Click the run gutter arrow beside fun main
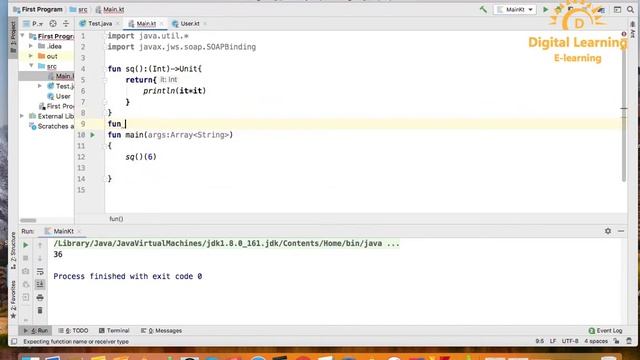 [x=93, y=135]
